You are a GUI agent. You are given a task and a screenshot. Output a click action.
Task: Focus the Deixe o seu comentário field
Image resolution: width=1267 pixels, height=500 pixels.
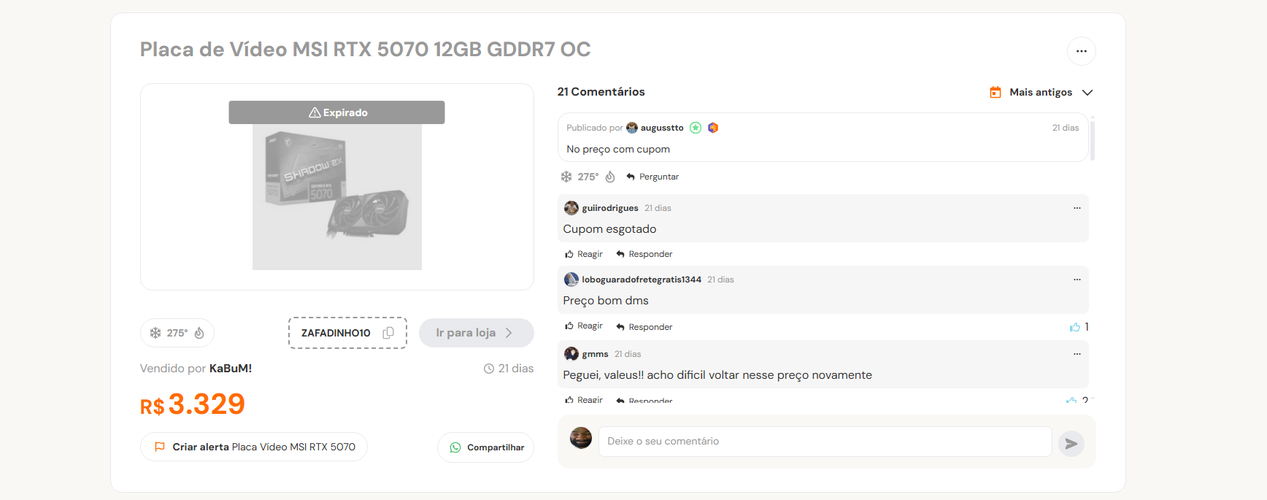[825, 441]
